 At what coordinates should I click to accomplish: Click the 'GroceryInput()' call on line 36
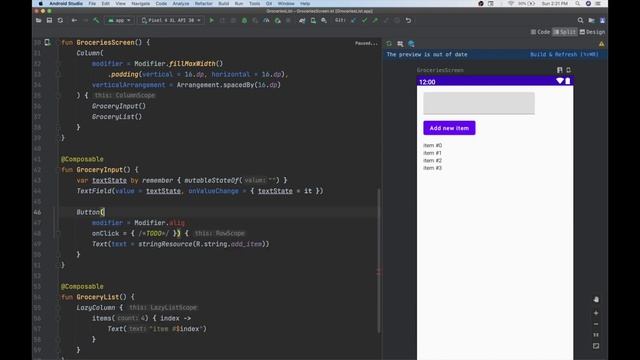pyautogui.click(x=119, y=106)
